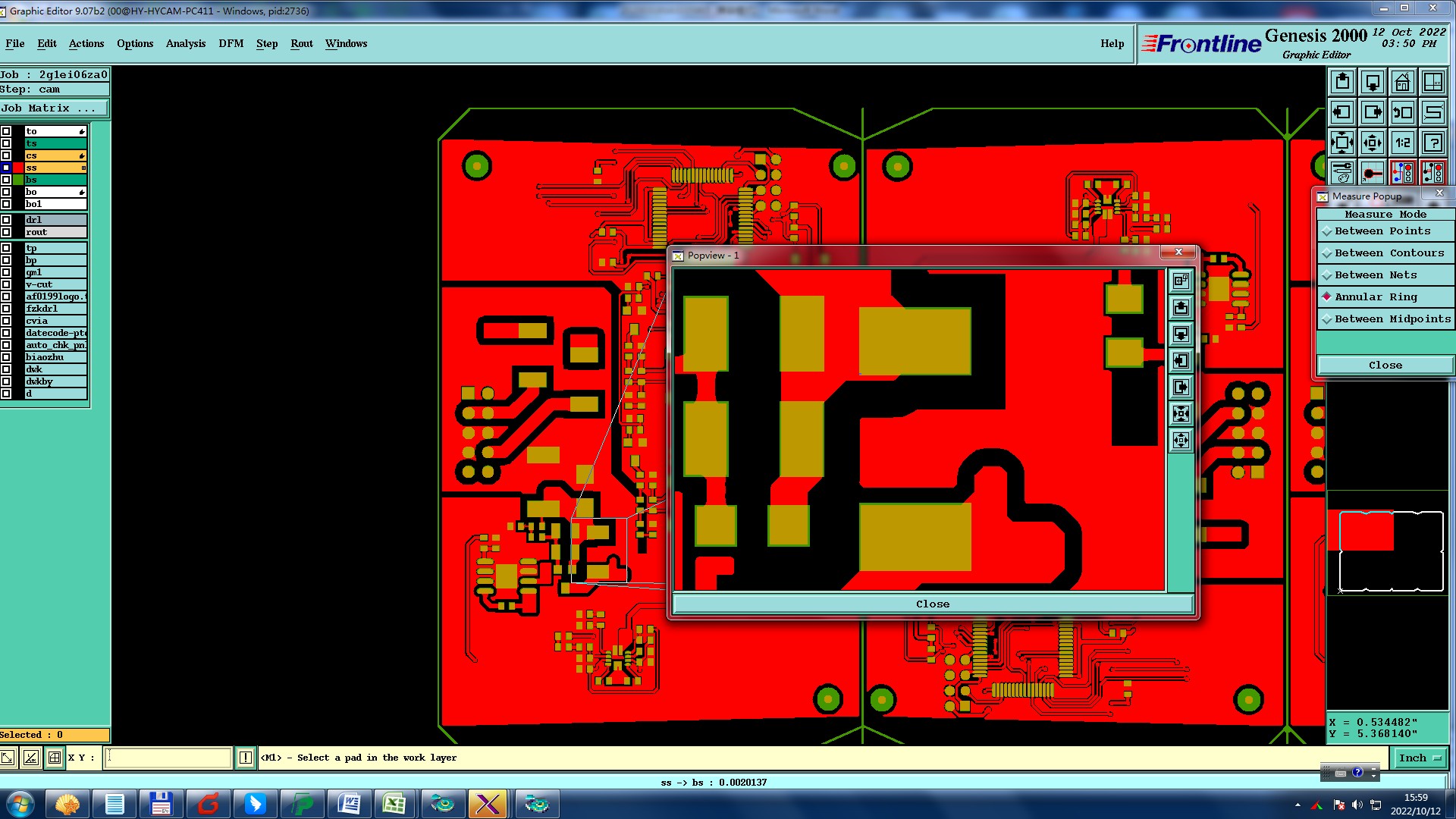Open the Inch units dropdown
This screenshot has height=819, width=1456.
pyautogui.click(x=1420, y=758)
